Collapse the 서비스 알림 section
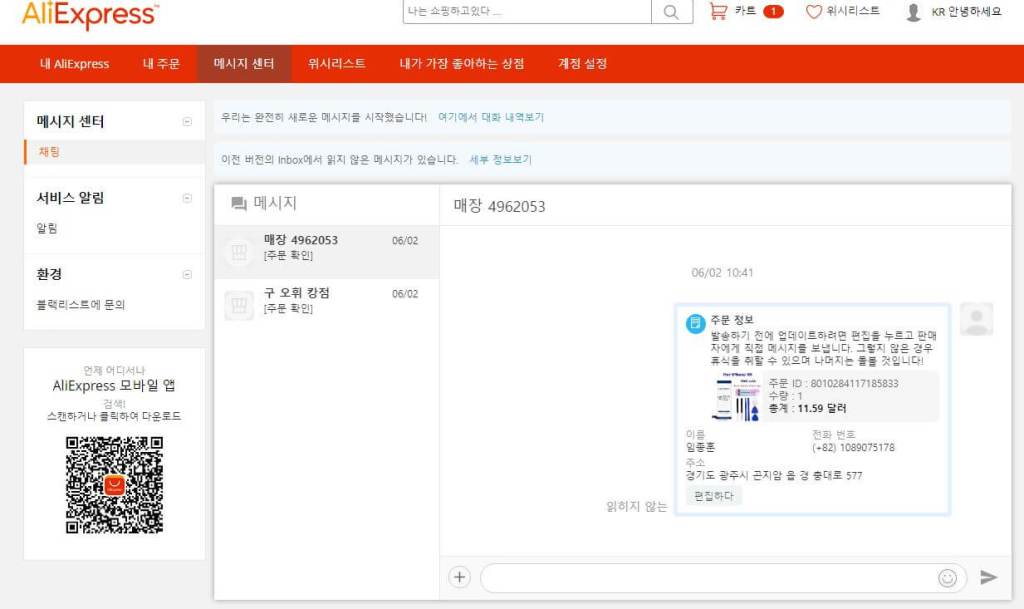Viewport: 1024px width, 609px height. pyautogui.click(x=187, y=198)
